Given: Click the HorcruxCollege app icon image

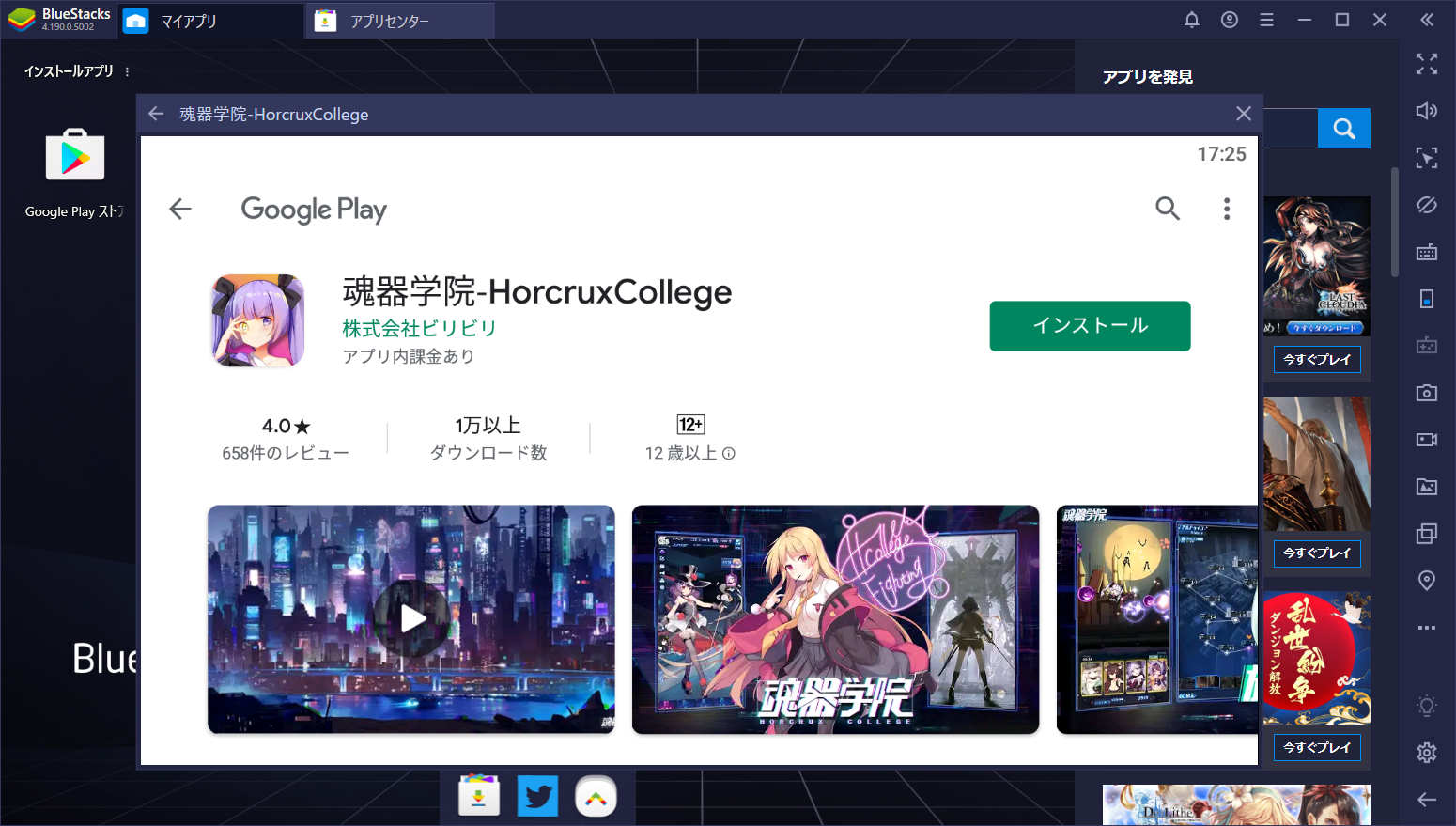Looking at the screenshot, I should click(258, 320).
